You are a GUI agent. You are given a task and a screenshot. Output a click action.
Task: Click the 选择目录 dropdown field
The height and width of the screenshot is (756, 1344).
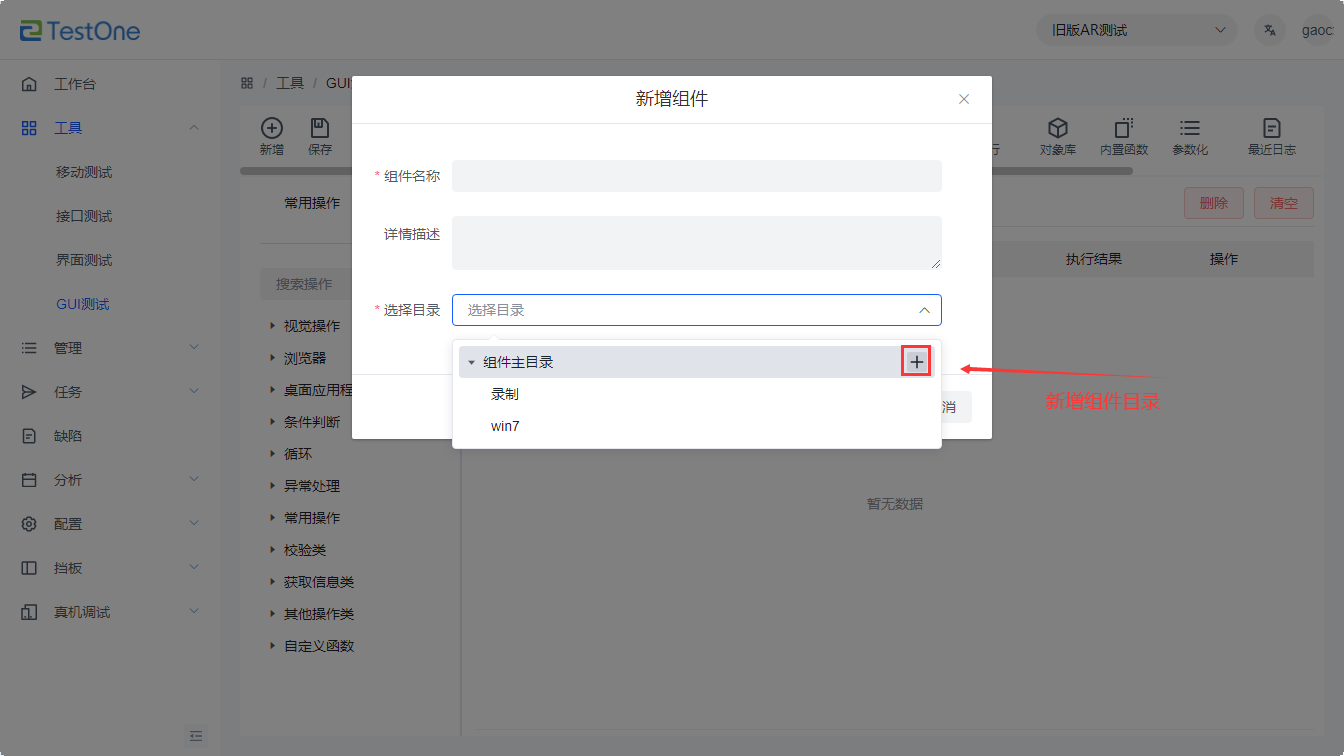coord(696,310)
